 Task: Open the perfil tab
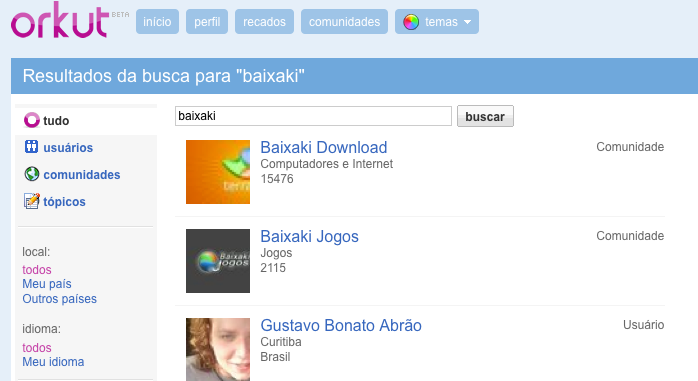coord(207,21)
